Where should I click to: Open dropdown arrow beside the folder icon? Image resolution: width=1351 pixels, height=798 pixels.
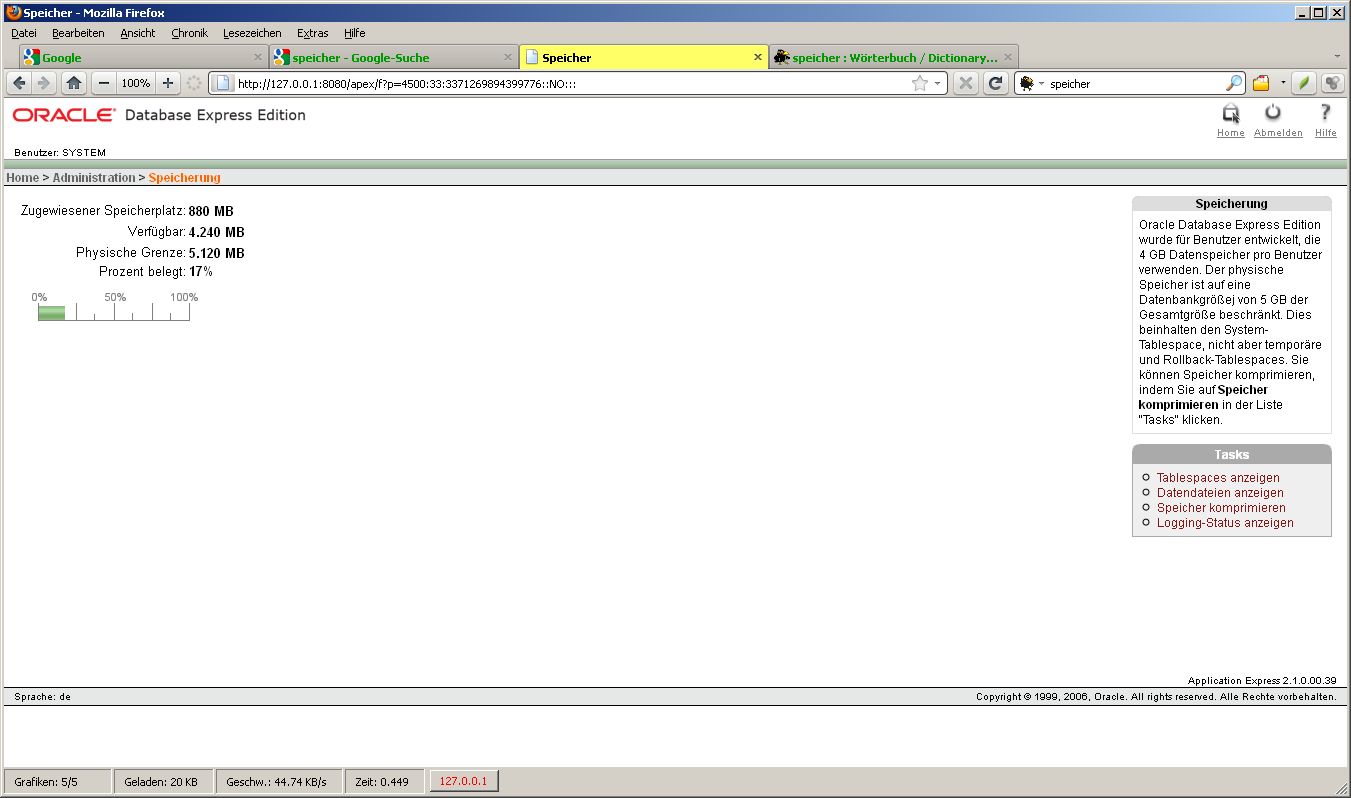1282,84
